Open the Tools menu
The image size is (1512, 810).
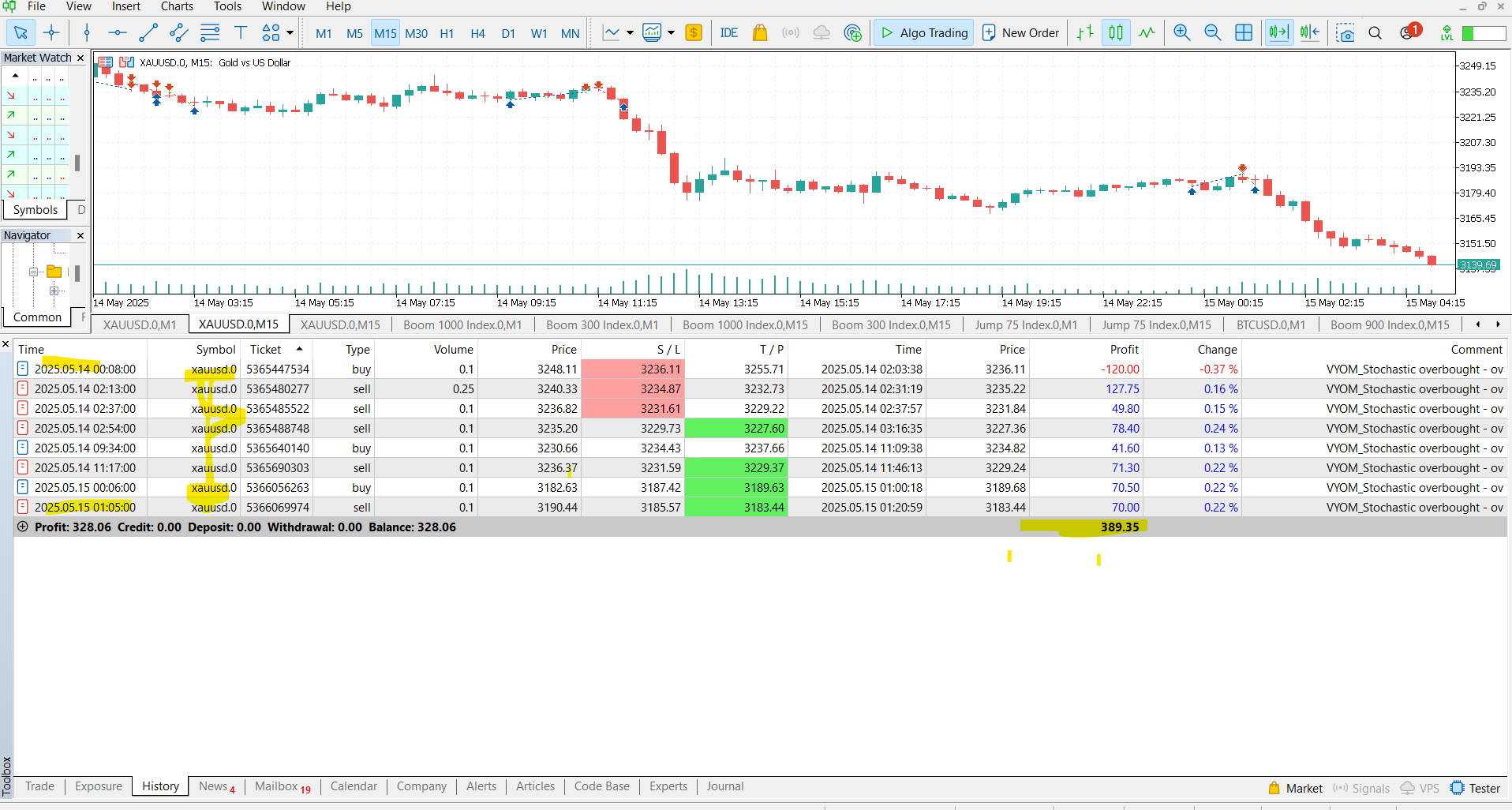coord(227,6)
